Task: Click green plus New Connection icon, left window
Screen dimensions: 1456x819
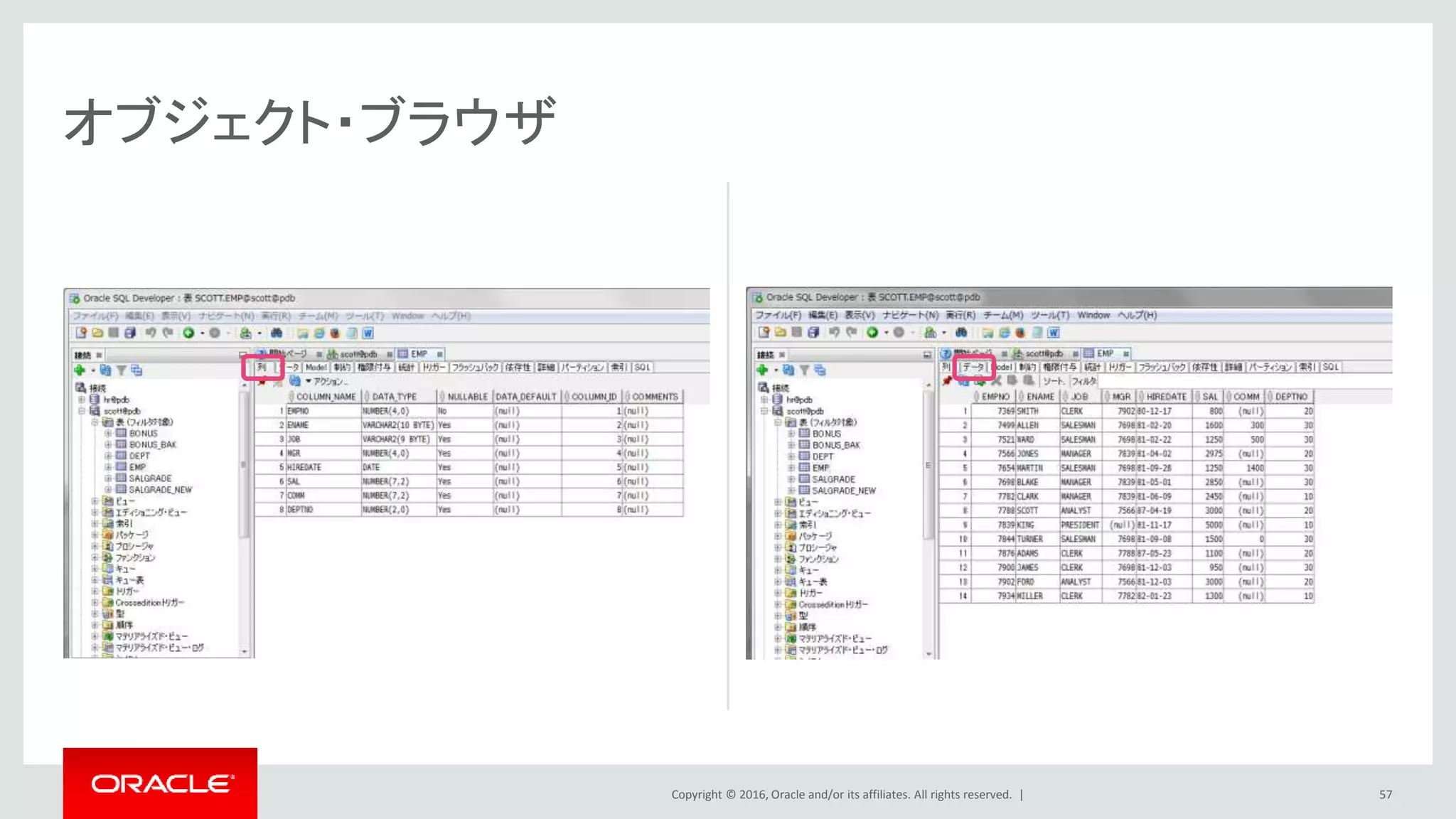Action: [80, 370]
